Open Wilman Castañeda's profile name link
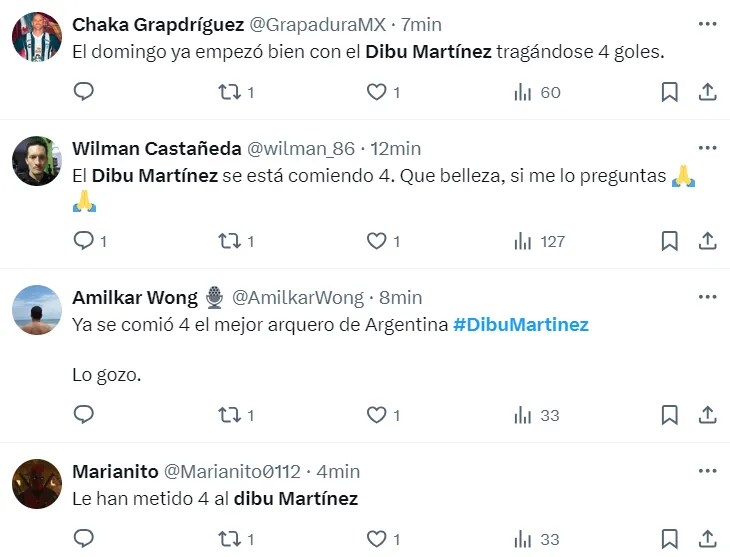The height and width of the screenshot is (557, 730). coord(157,148)
